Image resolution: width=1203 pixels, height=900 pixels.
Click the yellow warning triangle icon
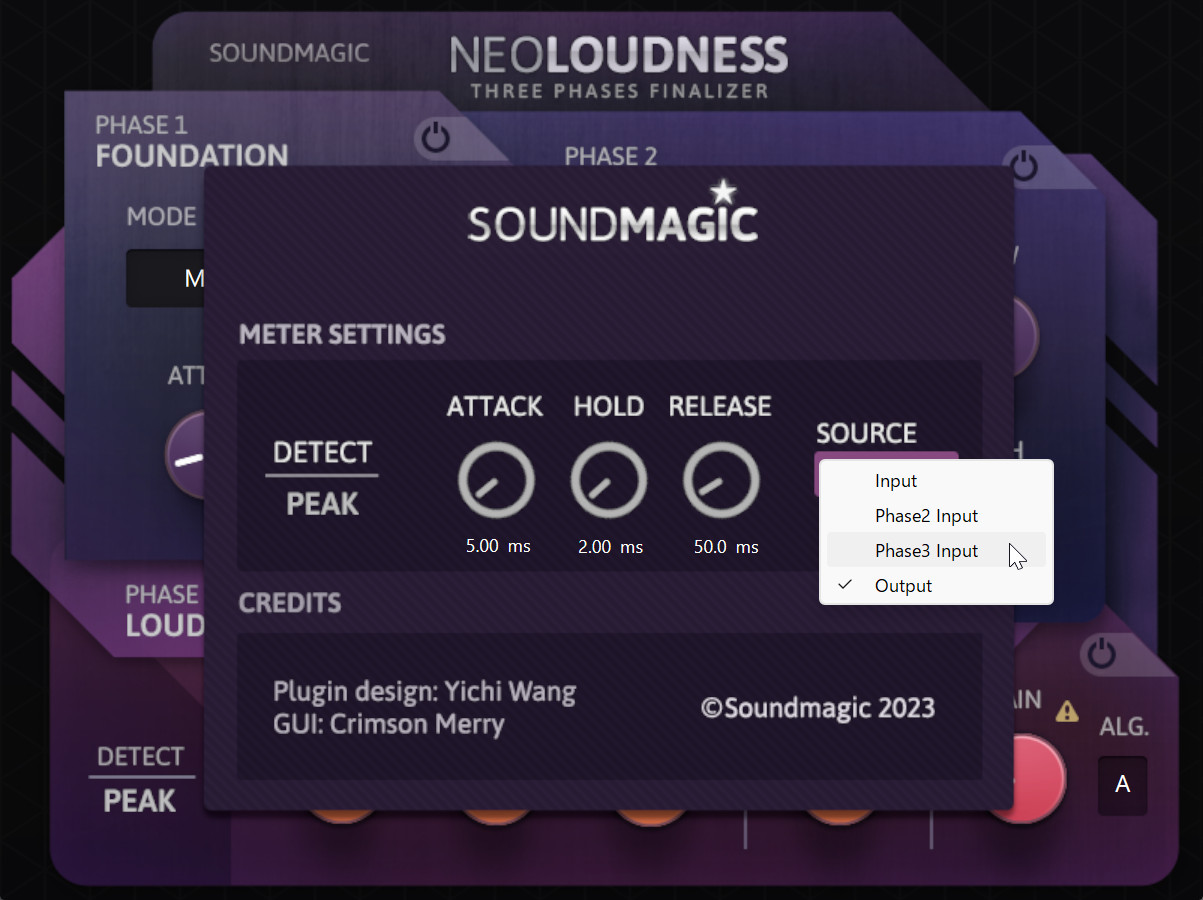click(1068, 711)
